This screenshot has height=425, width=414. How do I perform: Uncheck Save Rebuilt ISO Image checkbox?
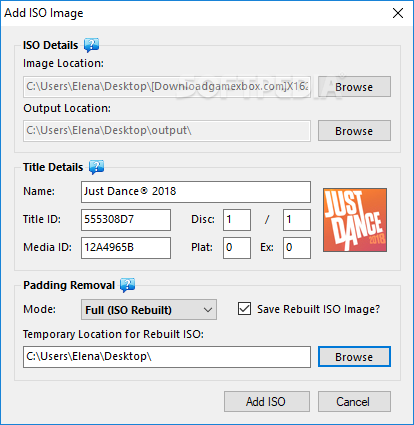(x=244, y=309)
